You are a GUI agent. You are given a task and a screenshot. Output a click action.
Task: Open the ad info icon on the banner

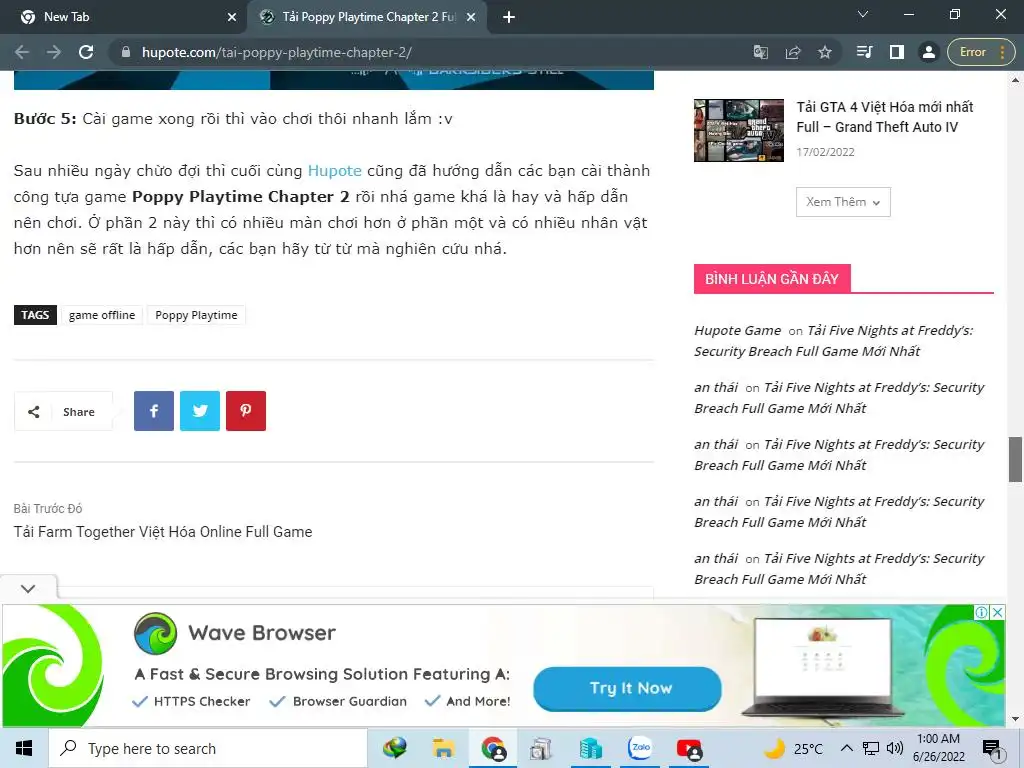tap(982, 612)
